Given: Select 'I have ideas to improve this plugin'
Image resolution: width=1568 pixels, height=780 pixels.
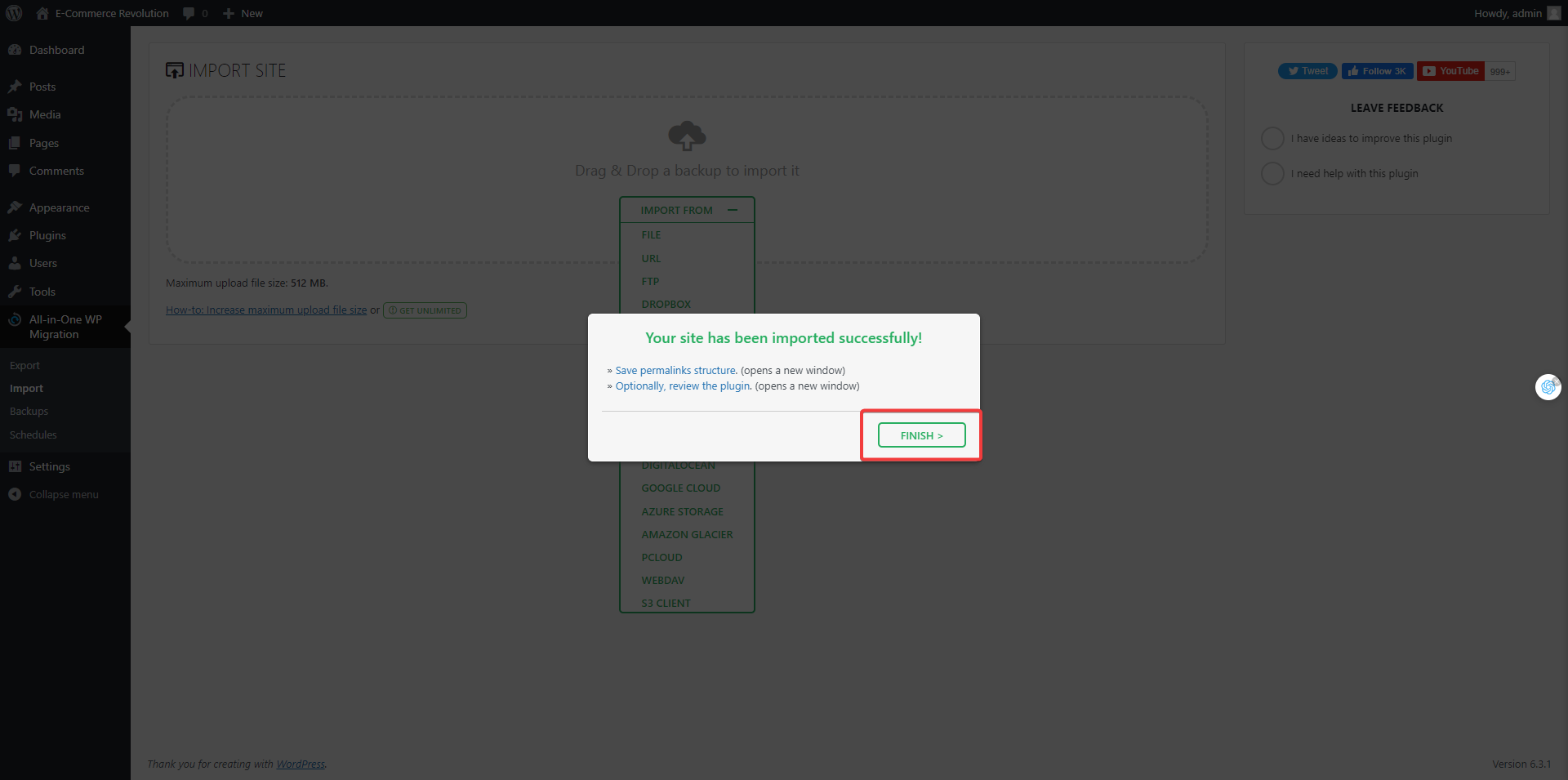Looking at the screenshot, I should coord(1272,139).
